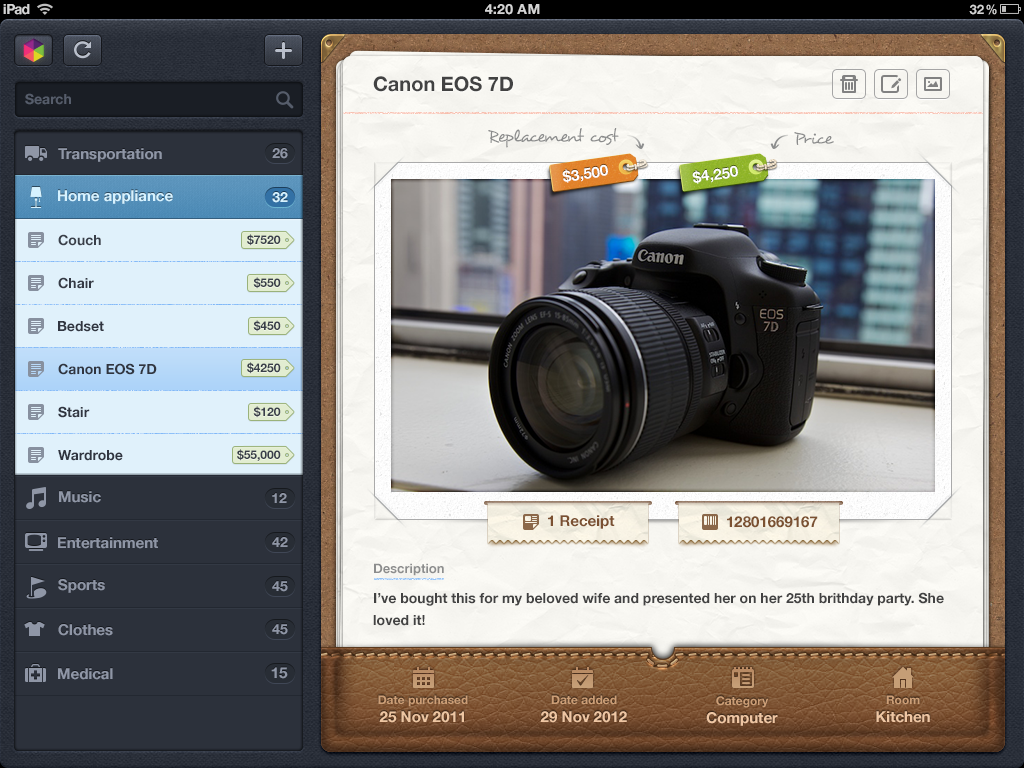Click the Sports golf flag icon

37,587
